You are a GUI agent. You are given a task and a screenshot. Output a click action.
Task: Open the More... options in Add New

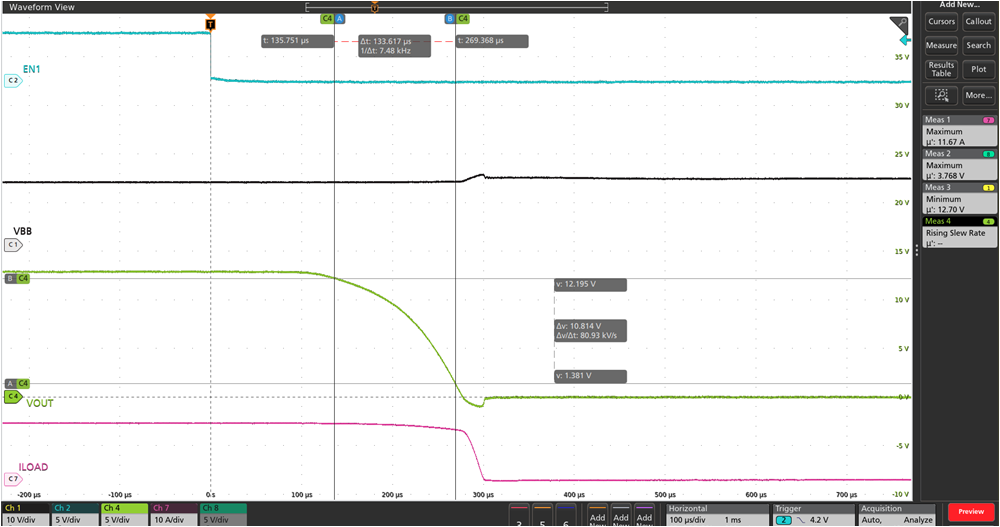(x=978, y=95)
